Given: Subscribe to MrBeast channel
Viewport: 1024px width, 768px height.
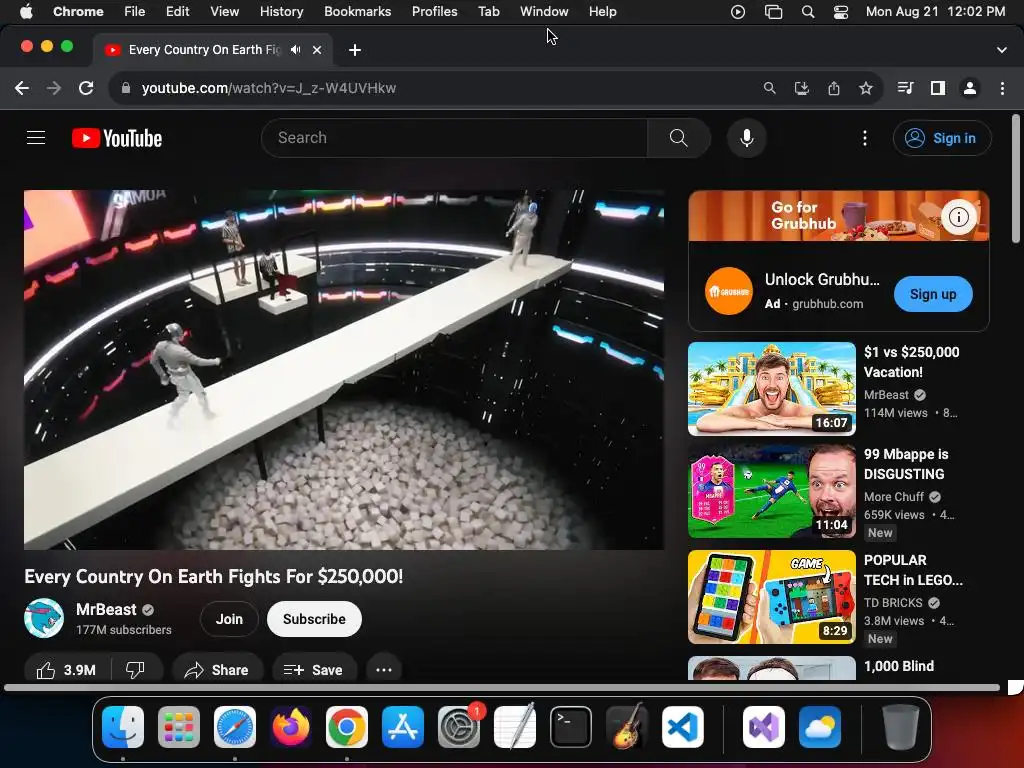Looking at the screenshot, I should [x=314, y=619].
